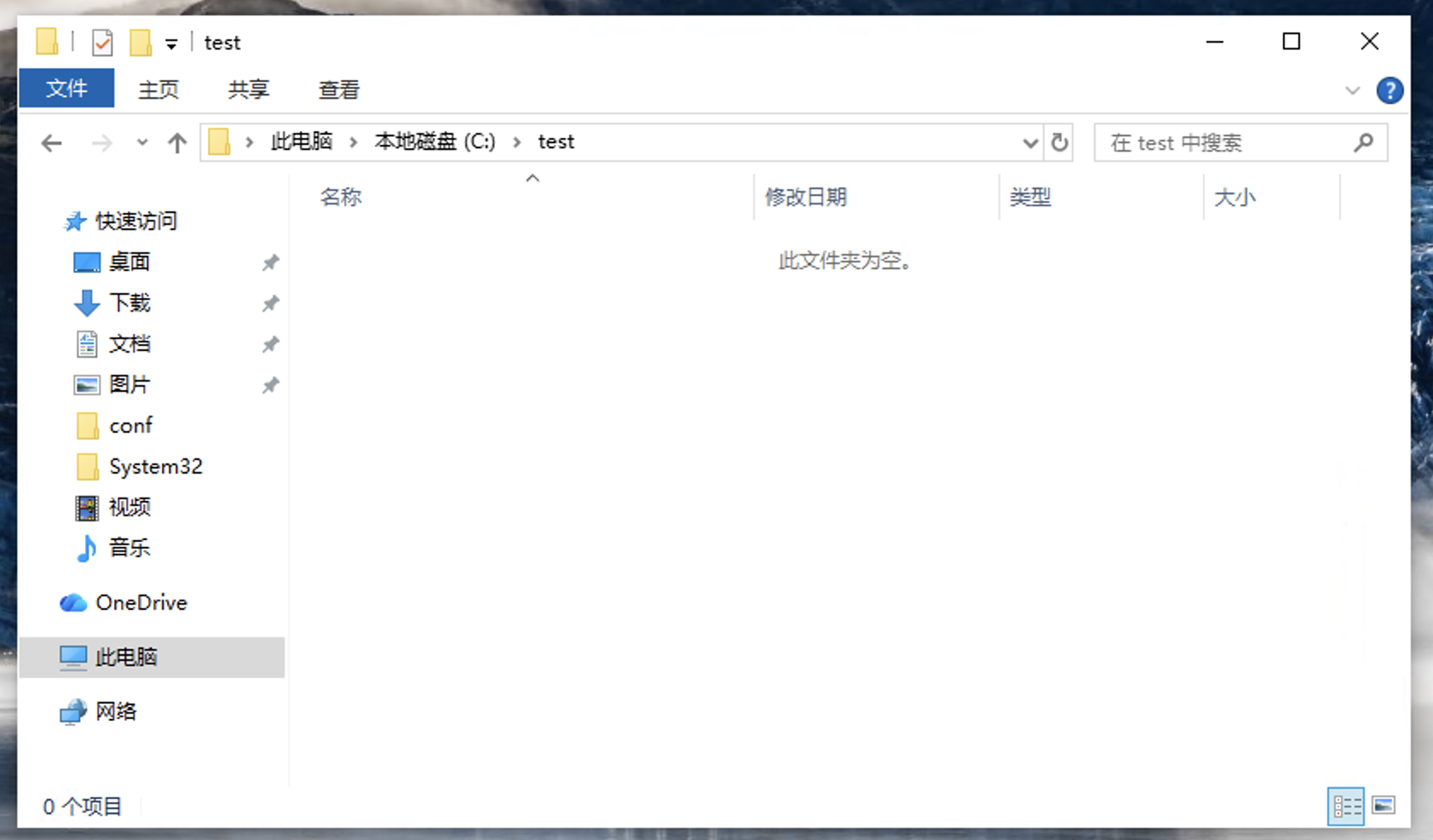This screenshot has width=1433, height=840.
Task: Unpin 桌面 using its pin icon
Action: pos(270,262)
